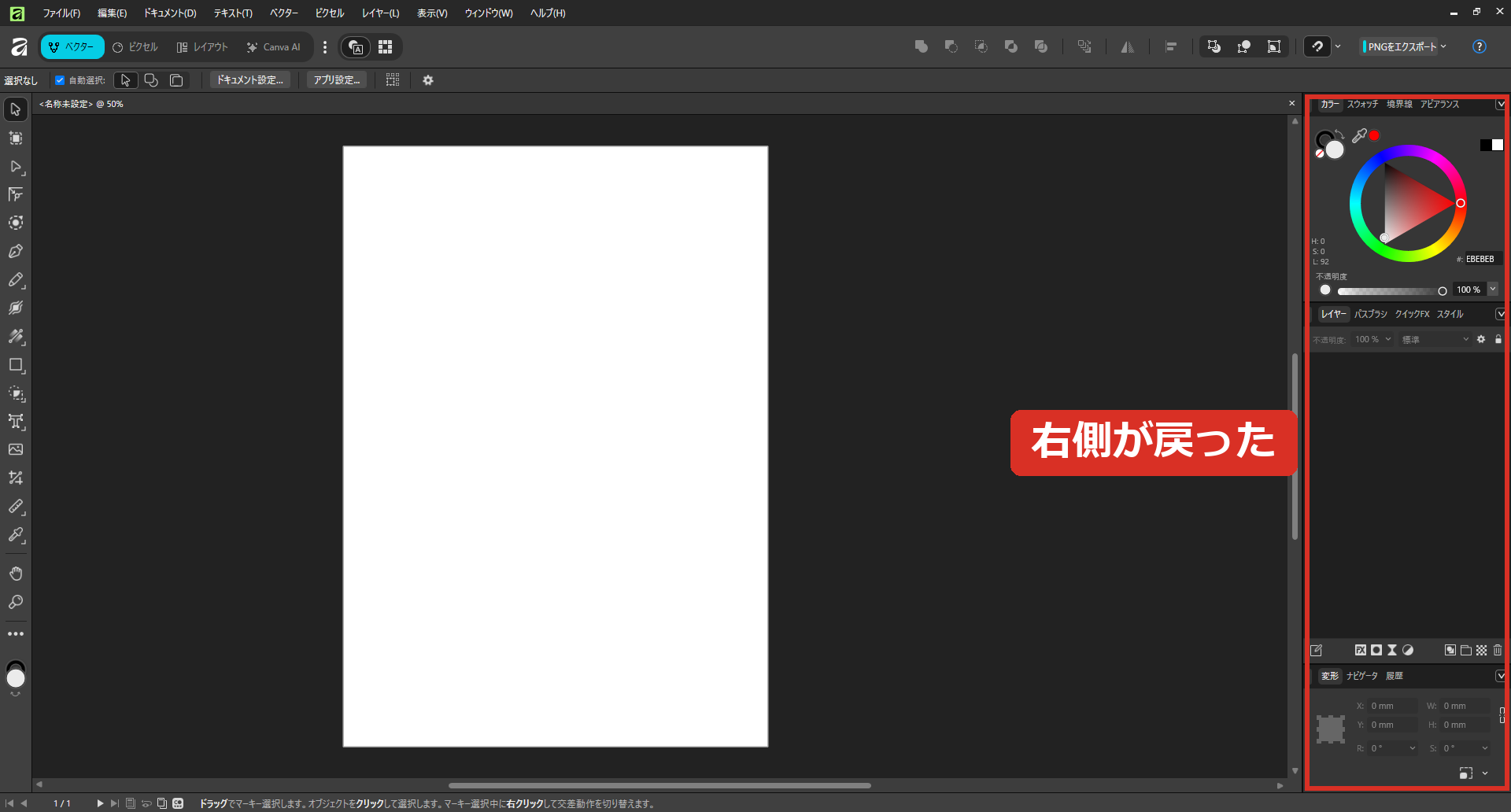Open the export format dropdown arrow
The height and width of the screenshot is (812, 1511).
click(x=1443, y=46)
